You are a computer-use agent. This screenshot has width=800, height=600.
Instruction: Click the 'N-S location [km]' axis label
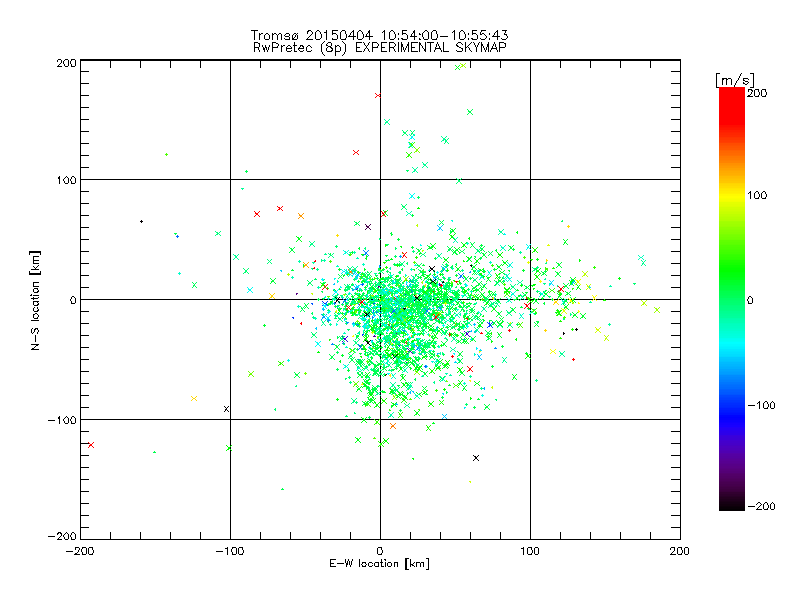click(35, 300)
